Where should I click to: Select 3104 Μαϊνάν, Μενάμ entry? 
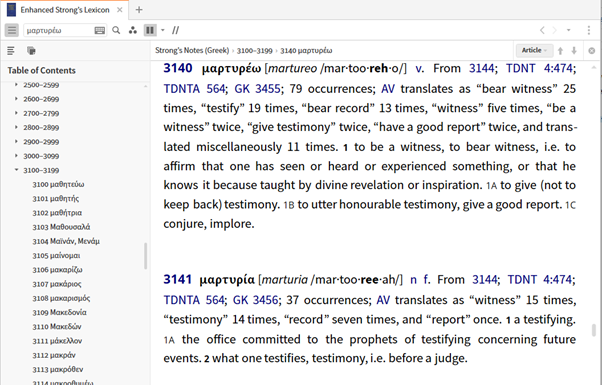66,241
